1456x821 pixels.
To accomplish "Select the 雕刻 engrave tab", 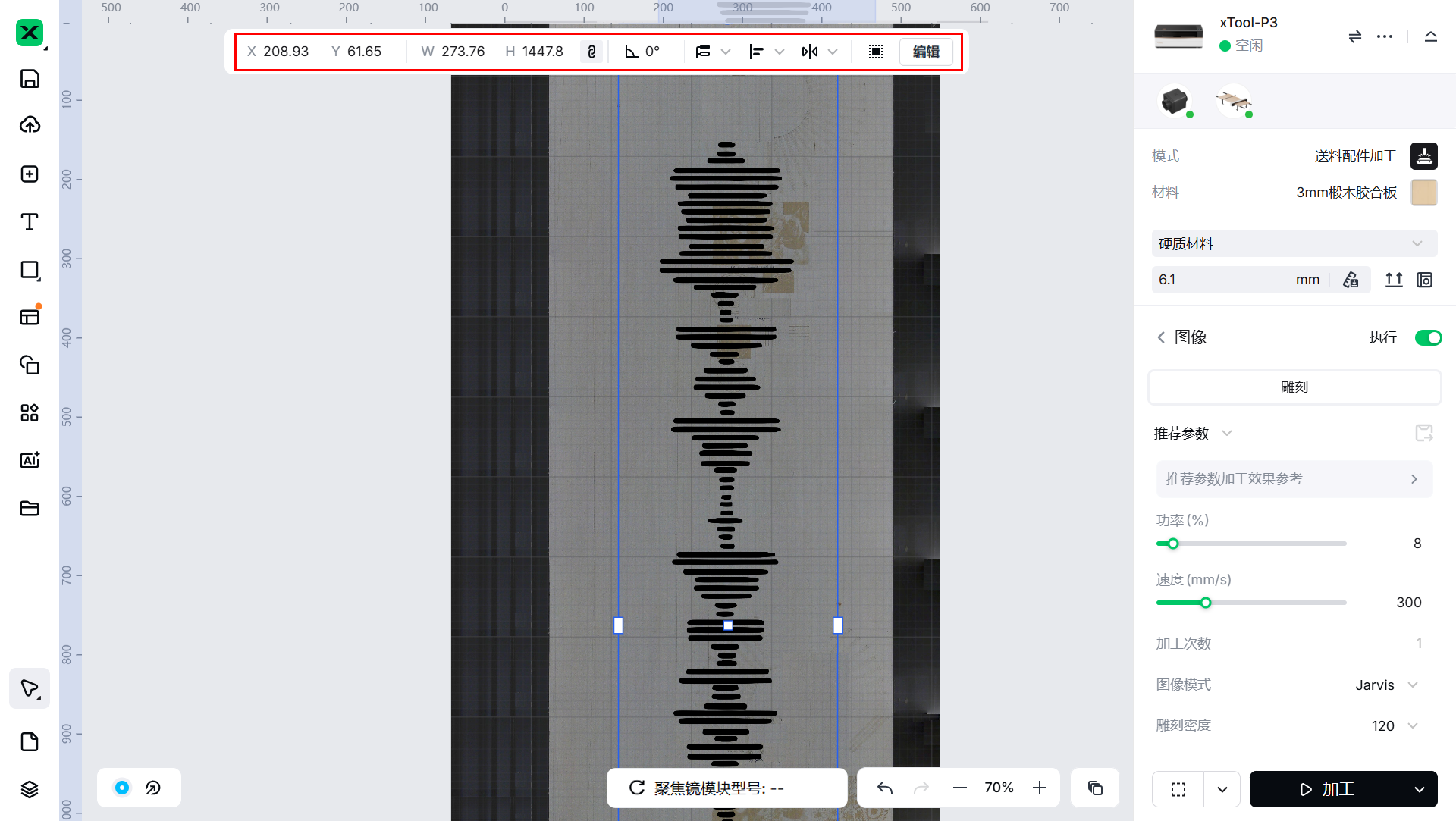I will pyautogui.click(x=1294, y=387).
